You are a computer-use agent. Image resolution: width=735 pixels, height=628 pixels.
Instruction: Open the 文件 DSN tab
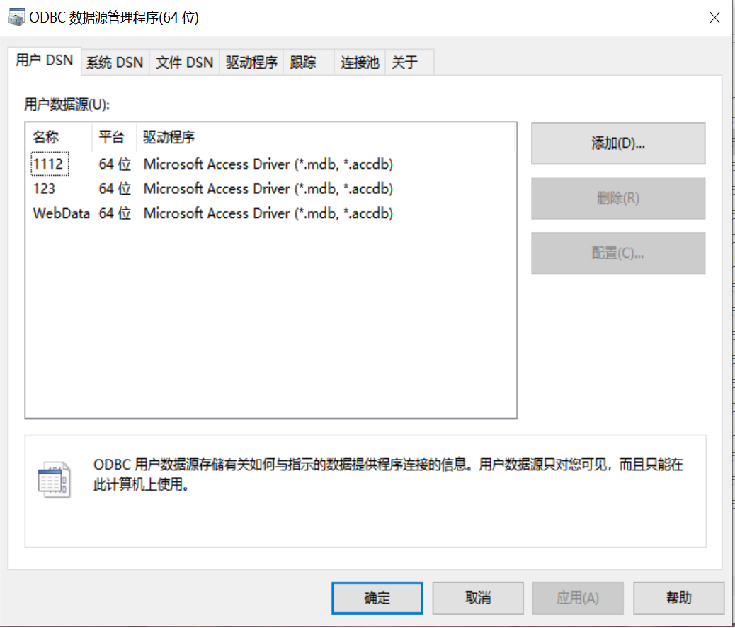coord(184,62)
